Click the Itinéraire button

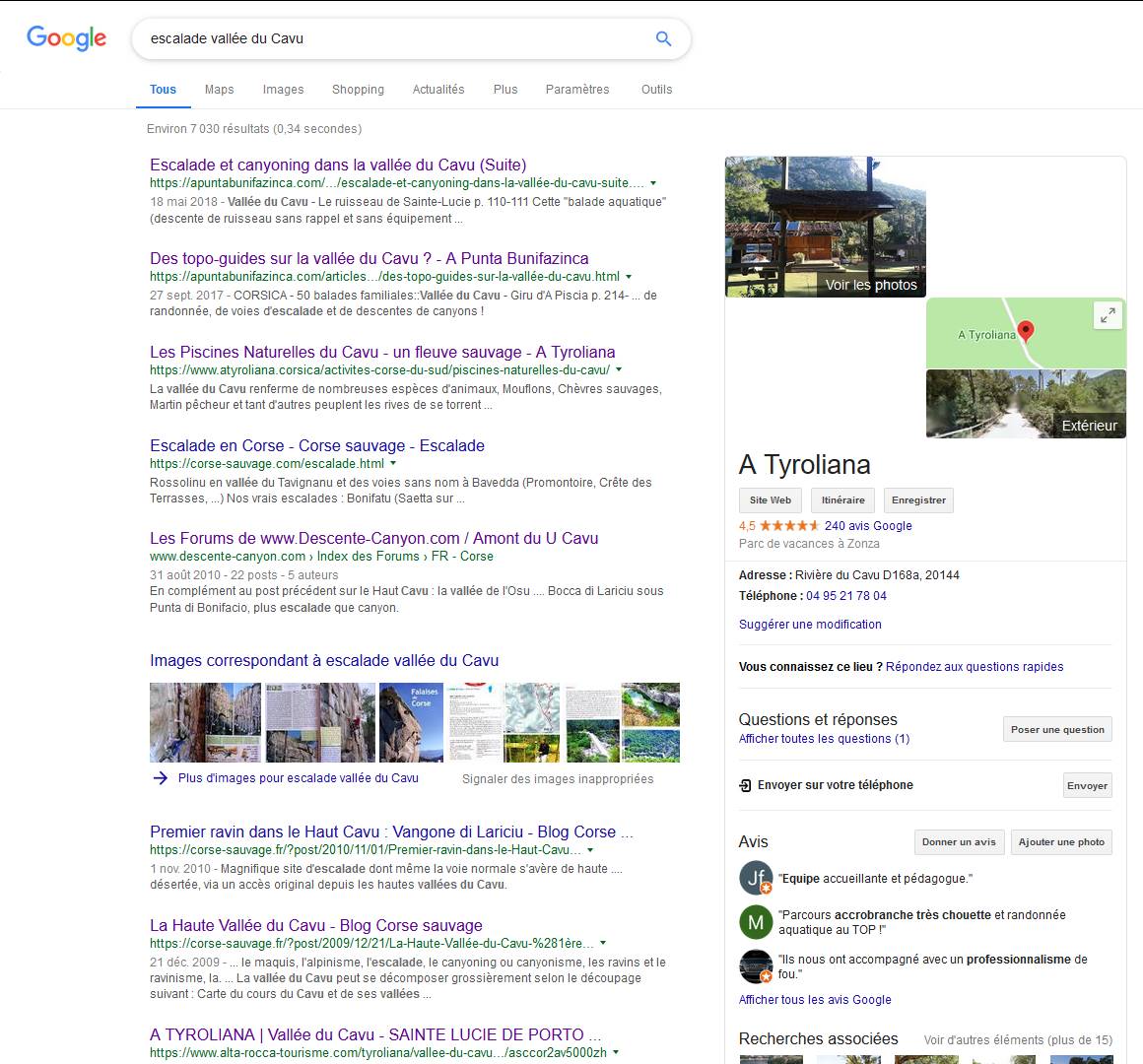click(x=842, y=499)
